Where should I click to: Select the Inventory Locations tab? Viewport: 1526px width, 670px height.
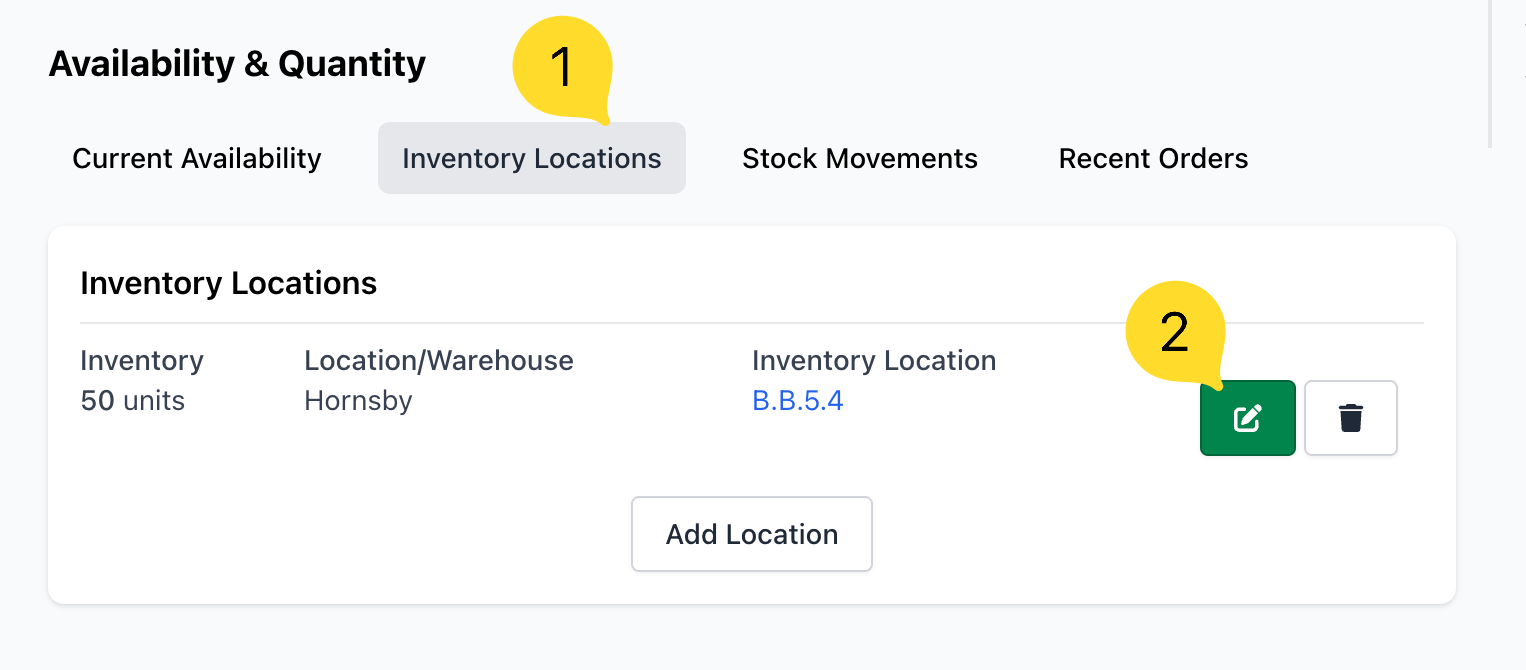(x=531, y=159)
